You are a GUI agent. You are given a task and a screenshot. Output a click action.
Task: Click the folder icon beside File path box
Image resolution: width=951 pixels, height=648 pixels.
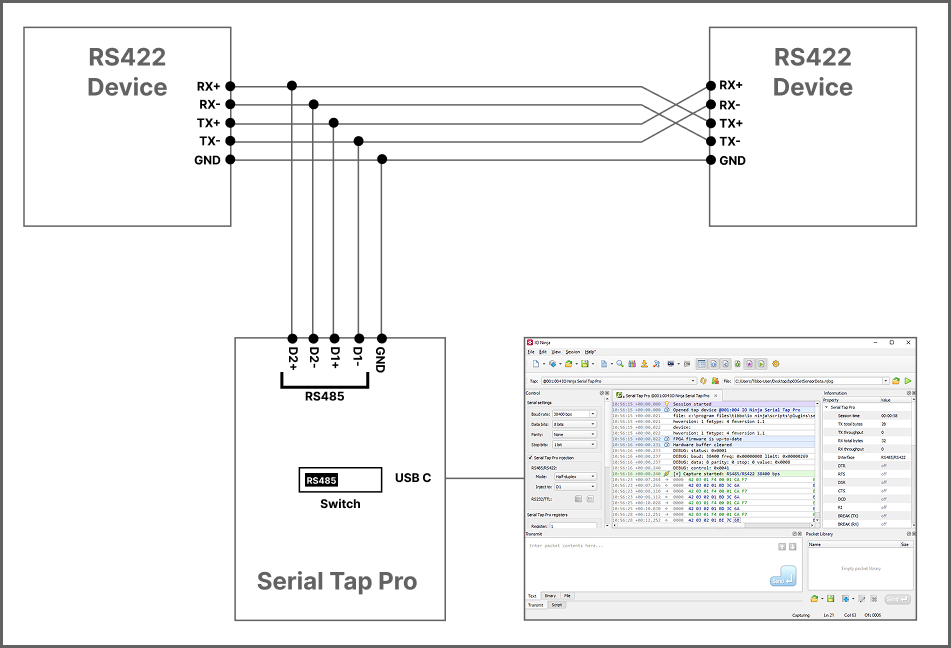(896, 381)
